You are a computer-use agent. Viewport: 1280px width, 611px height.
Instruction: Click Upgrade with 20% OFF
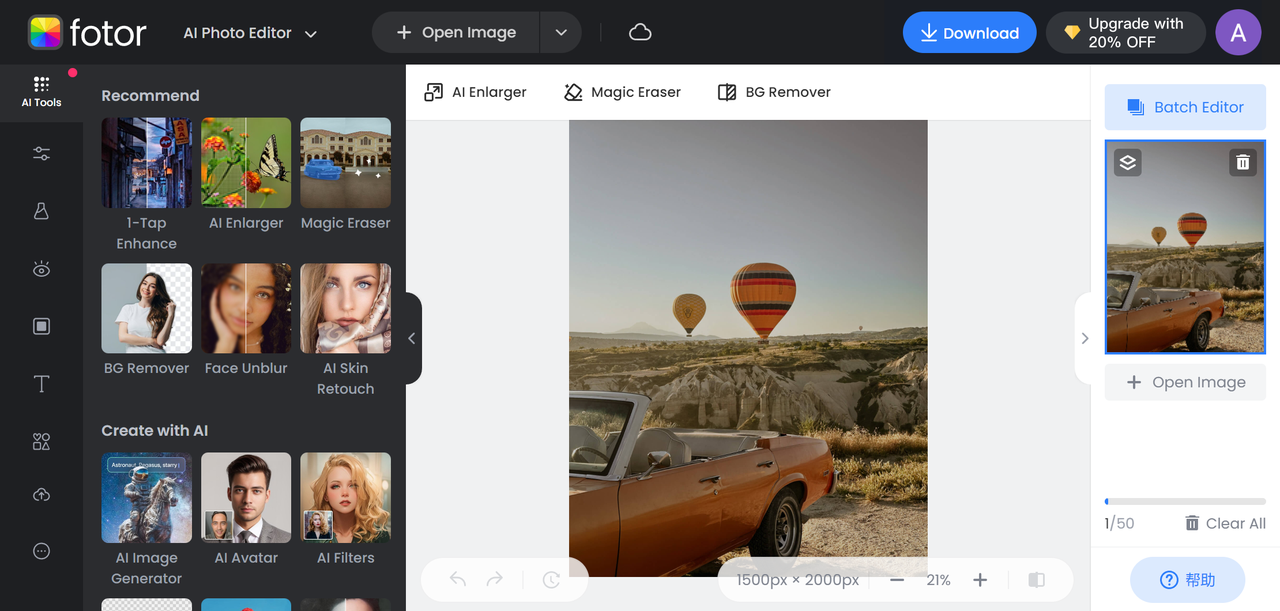[x=1126, y=33]
